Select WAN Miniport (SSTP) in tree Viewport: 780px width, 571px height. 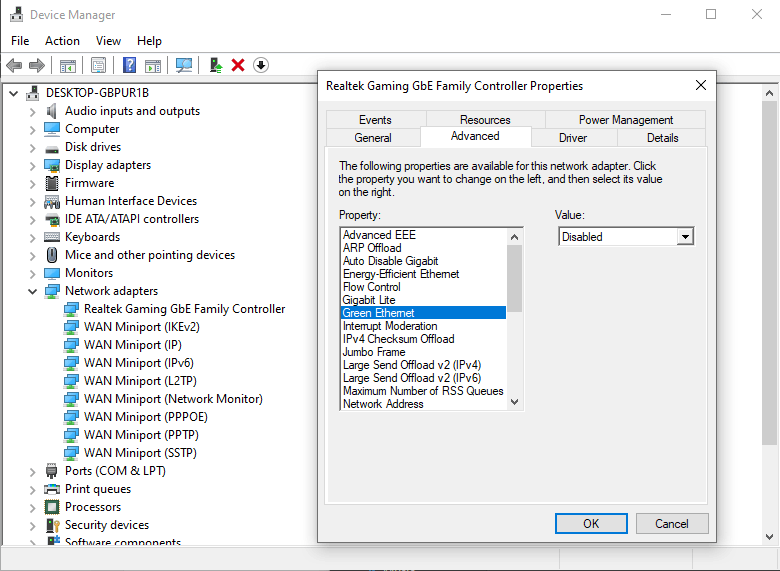tap(140, 453)
